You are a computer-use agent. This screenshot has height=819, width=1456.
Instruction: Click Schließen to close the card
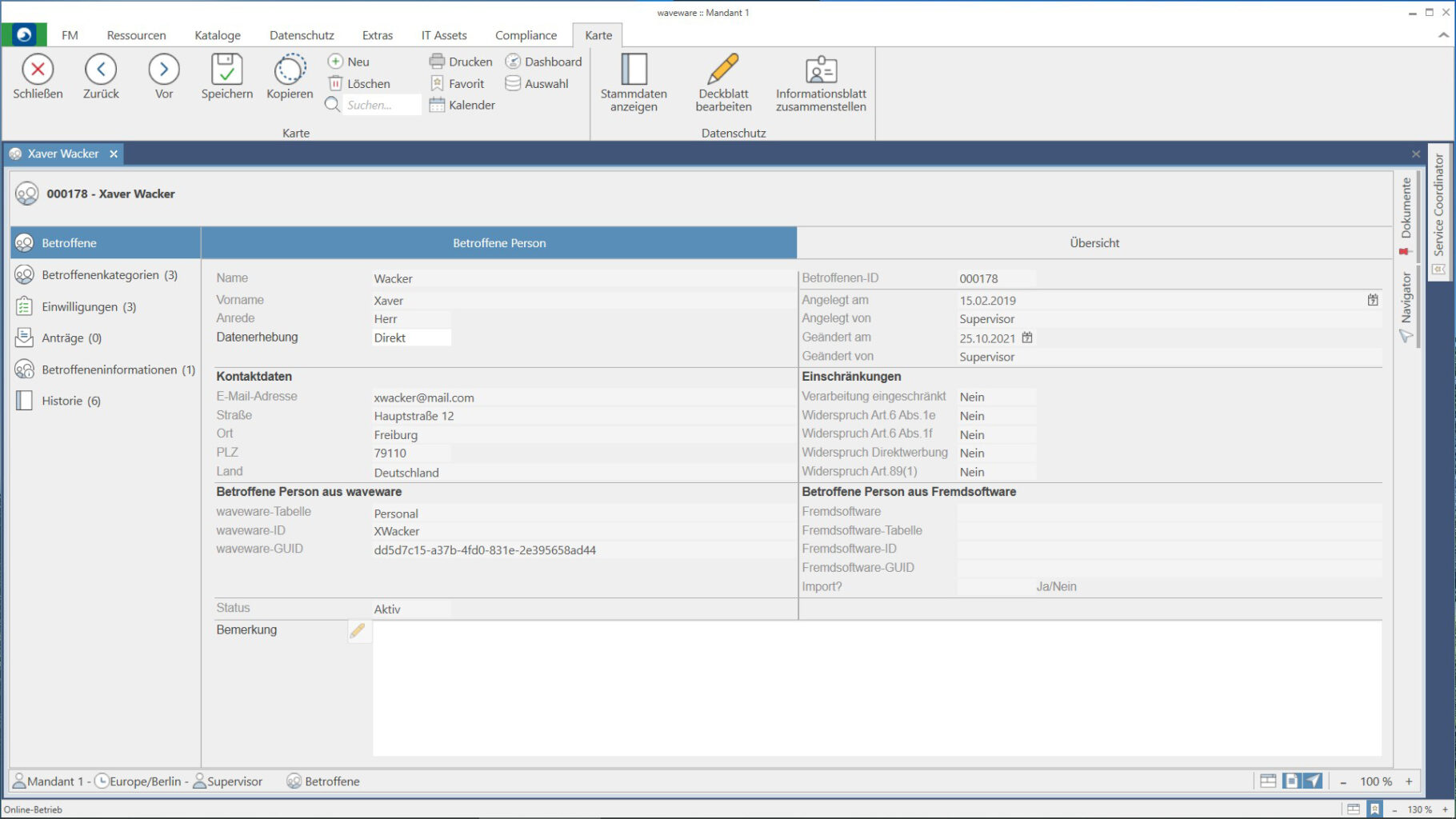(38, 70)
